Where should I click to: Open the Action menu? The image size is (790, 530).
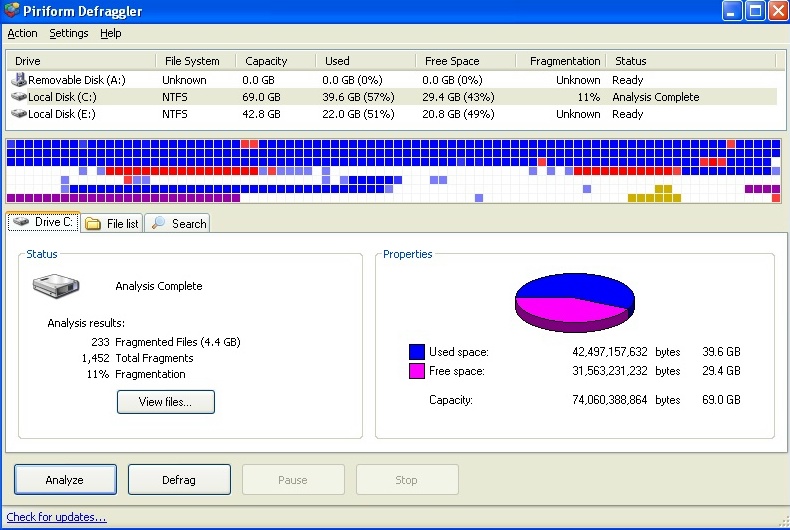22,33
